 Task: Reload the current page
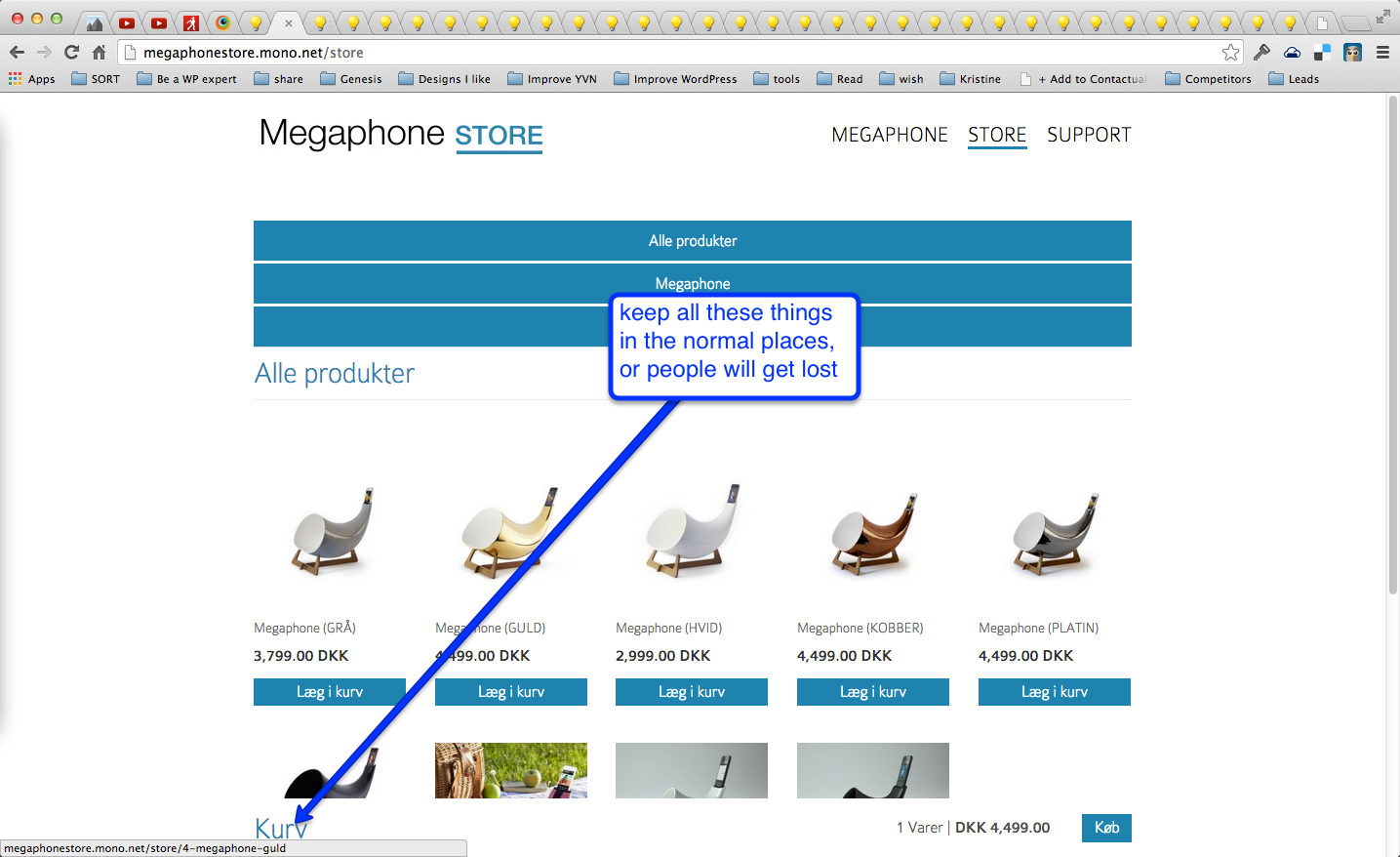click(71, 52)
